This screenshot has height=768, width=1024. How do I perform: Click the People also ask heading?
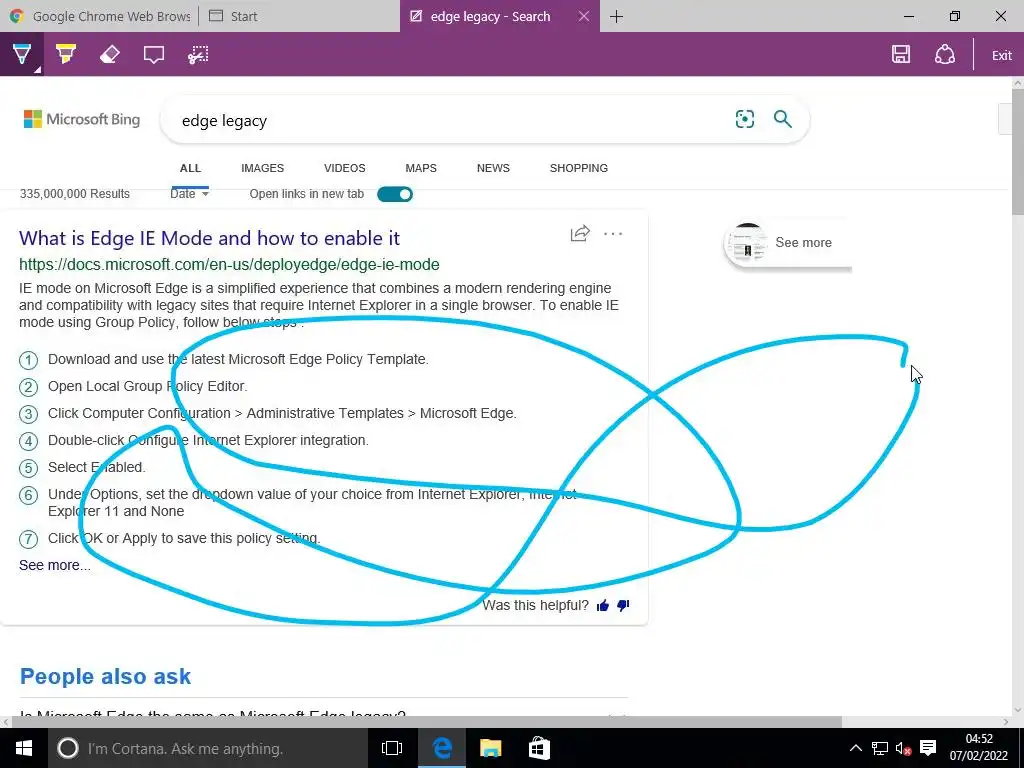(x=105, y=677)
